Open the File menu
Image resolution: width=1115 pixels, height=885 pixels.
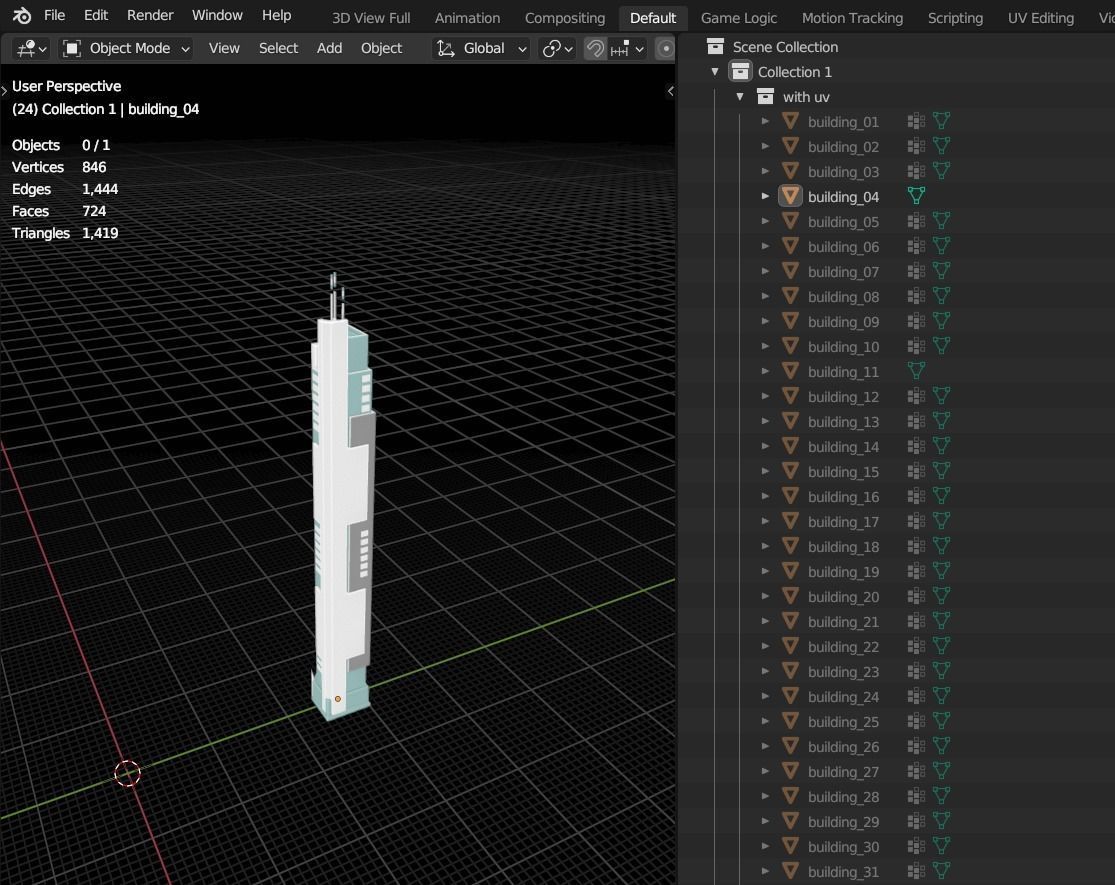pyautogui.click(x=54, y=15)
